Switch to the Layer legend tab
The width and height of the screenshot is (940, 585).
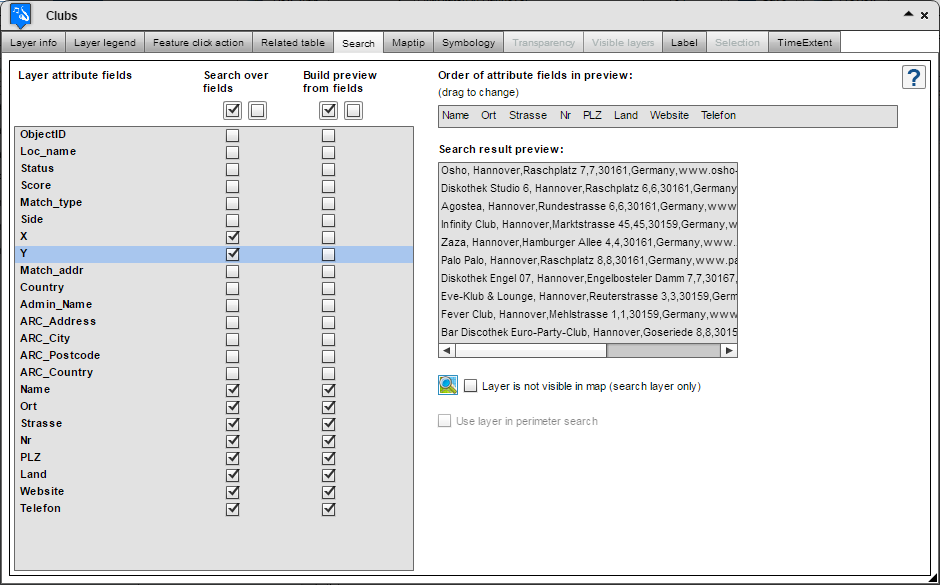[105, 43]
